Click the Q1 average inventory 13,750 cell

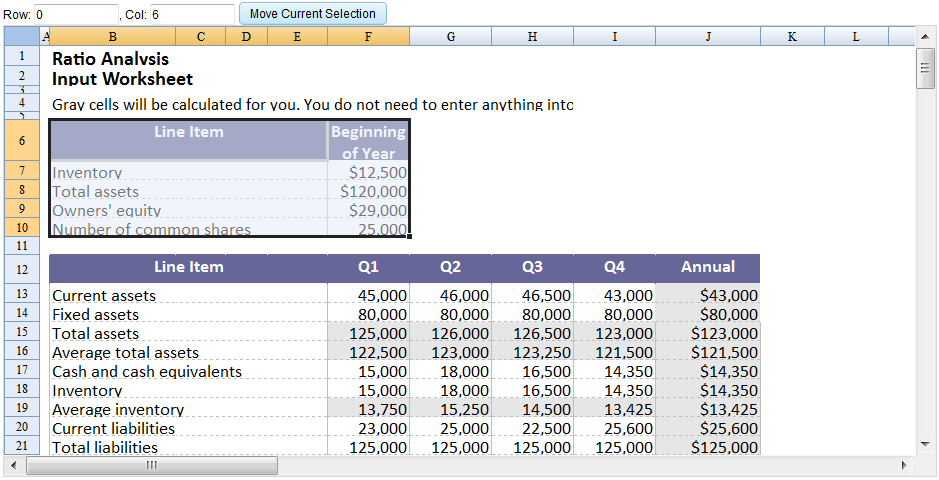click(x=368, y=409)
